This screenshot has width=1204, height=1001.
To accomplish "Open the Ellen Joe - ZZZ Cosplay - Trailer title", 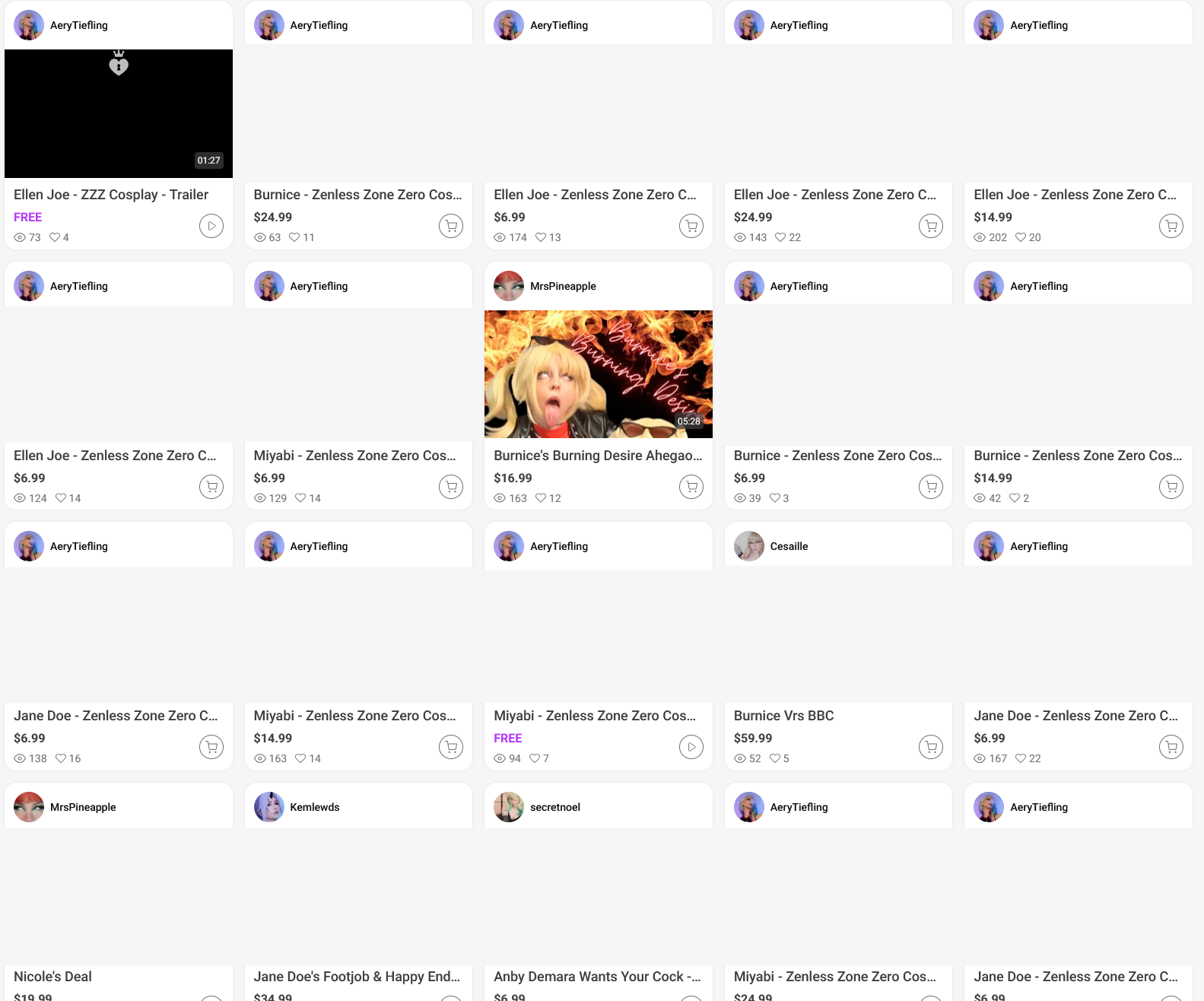I will click(x=111, y=195).
